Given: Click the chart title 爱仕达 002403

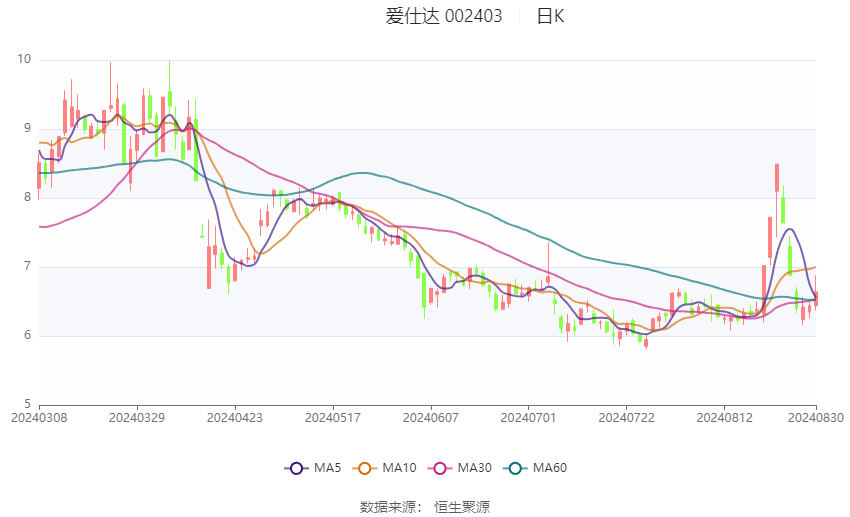Looking at the screenshot, I should (444, 16).
